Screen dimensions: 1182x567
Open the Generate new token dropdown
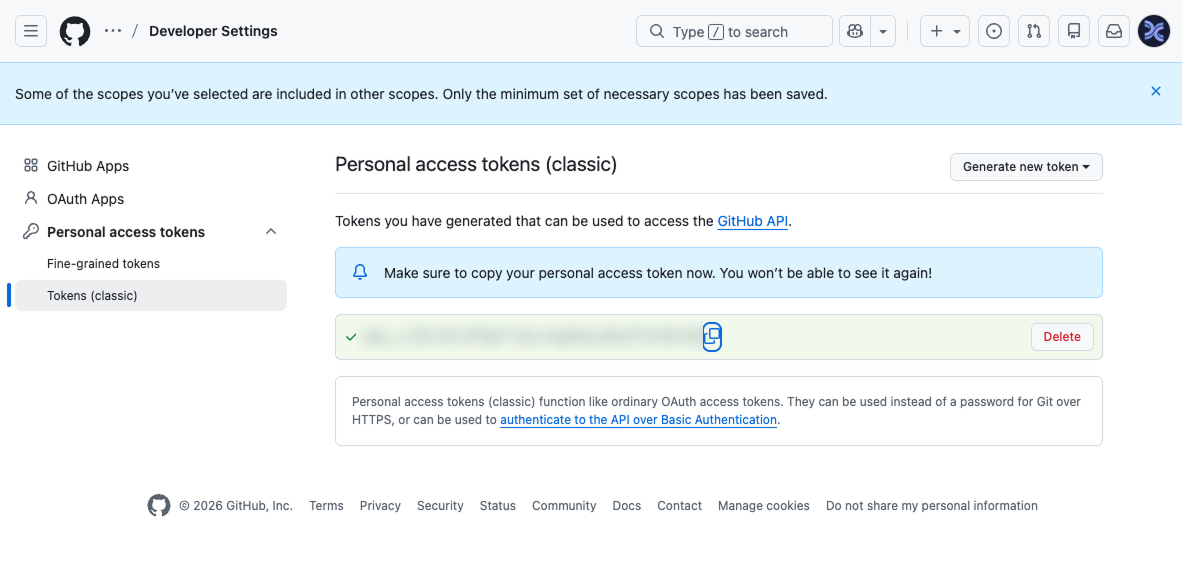point(1026,167)
